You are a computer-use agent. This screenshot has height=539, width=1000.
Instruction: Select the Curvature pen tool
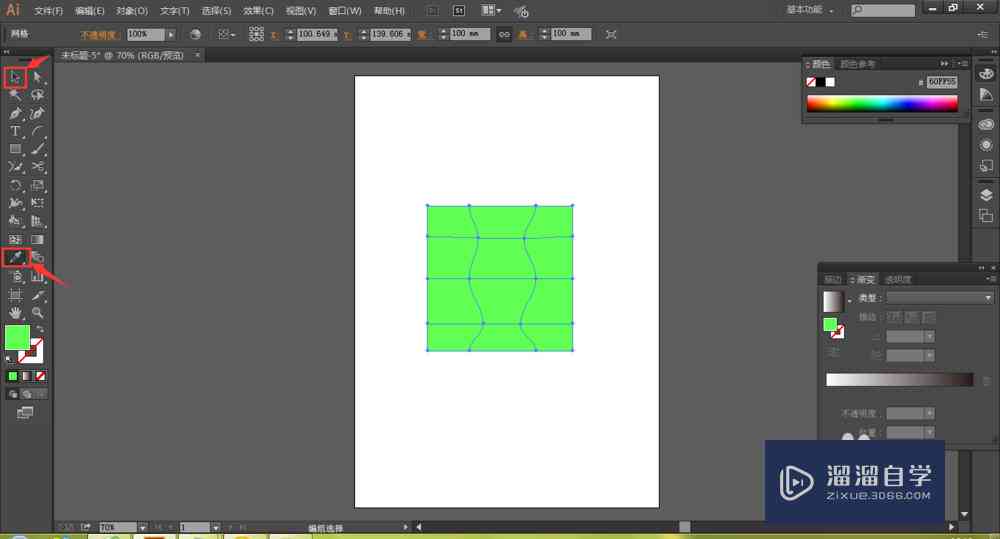tap(37, 114)
